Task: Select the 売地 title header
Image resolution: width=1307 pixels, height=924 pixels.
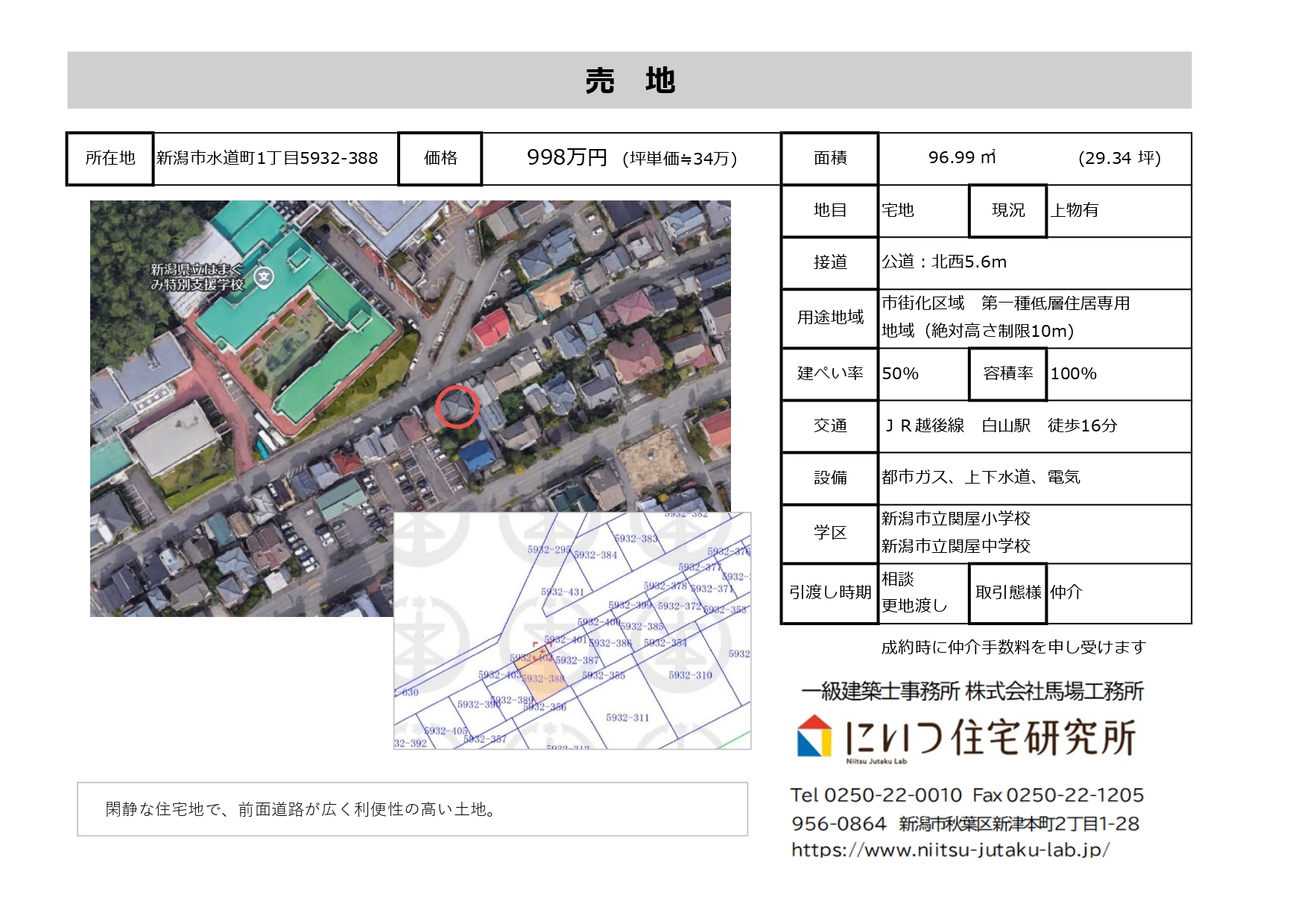Action: (630, 80)
